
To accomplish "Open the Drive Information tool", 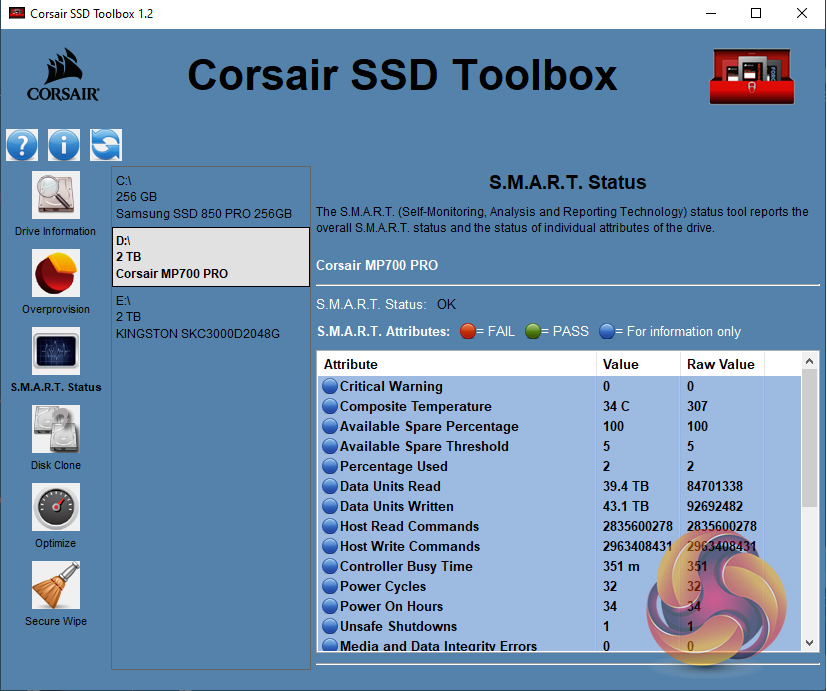I will point(56,196).
